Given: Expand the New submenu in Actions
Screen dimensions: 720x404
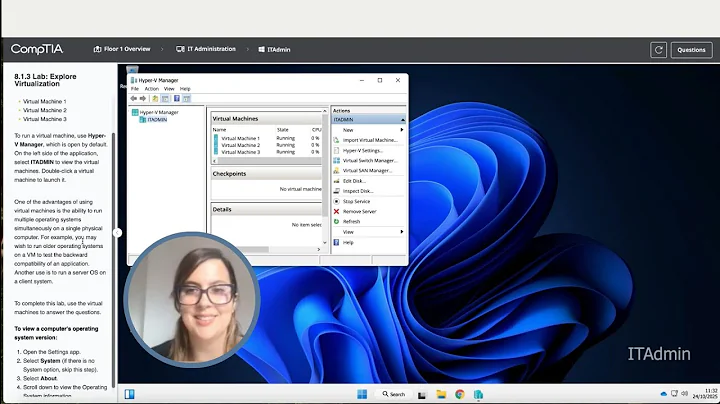Looking at the screenshot, I should 368,130.
